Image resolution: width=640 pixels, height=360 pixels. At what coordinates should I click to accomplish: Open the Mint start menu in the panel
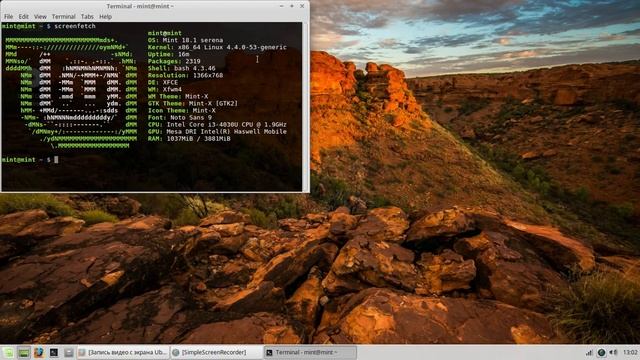pyautogui.click(x=8, y=352)
